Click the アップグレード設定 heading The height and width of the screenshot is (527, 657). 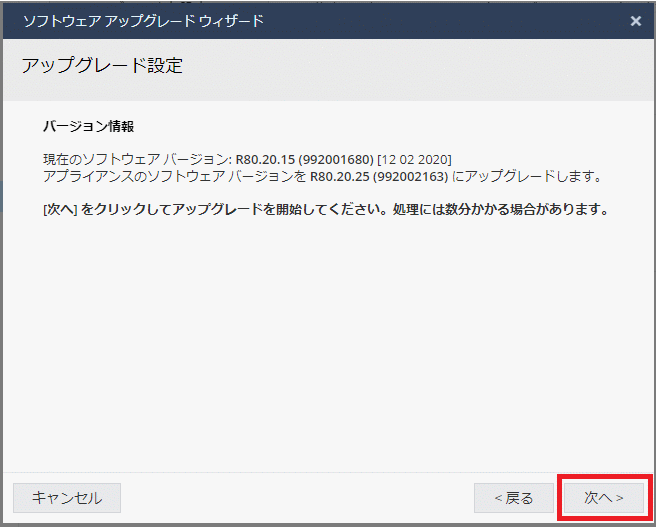pos(101,67)
